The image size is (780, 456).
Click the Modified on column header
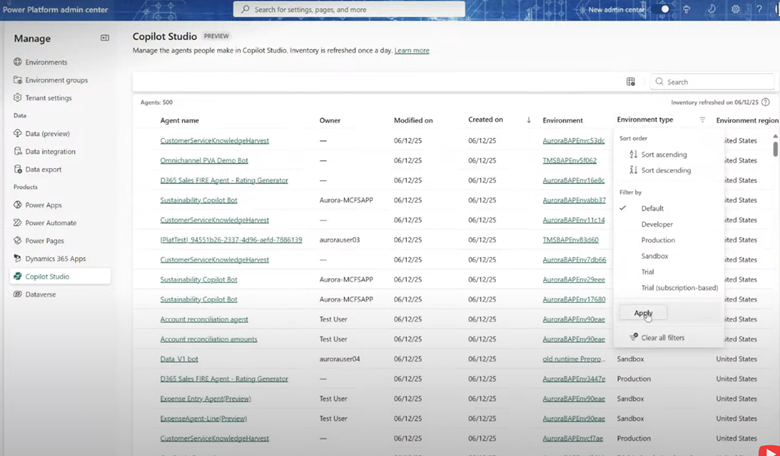click(413, 120)
